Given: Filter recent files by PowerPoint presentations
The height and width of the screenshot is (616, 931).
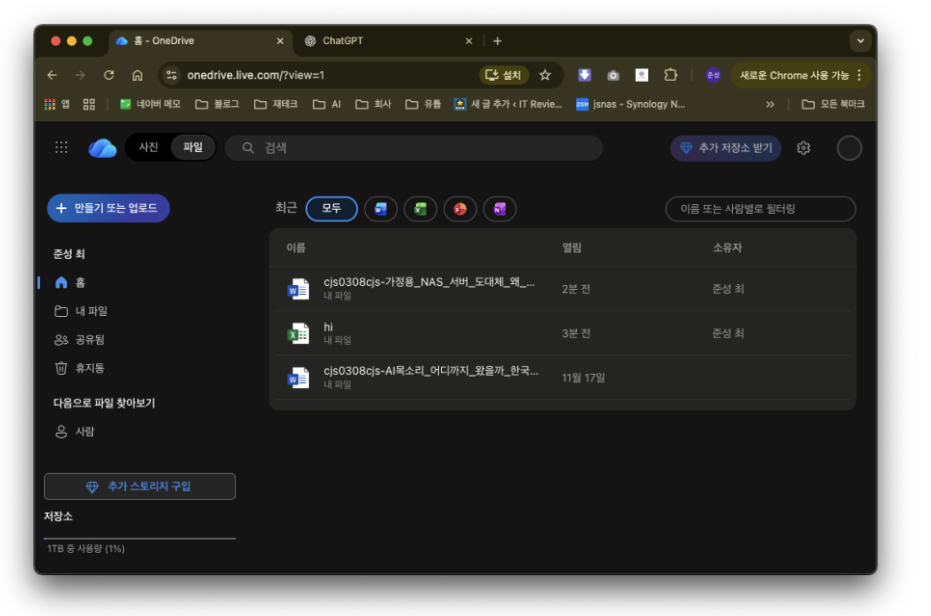Looking at the screenshot, I should (460, 209).
